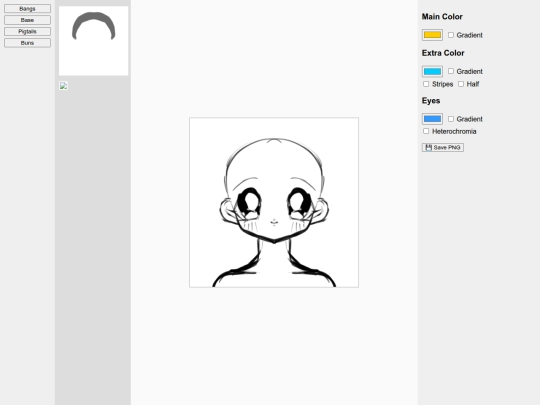Image resolution: width=540 pixels, height=405 pixels.
Task: Toggle the Heterochromia checkbox
Action: (426, 131)
